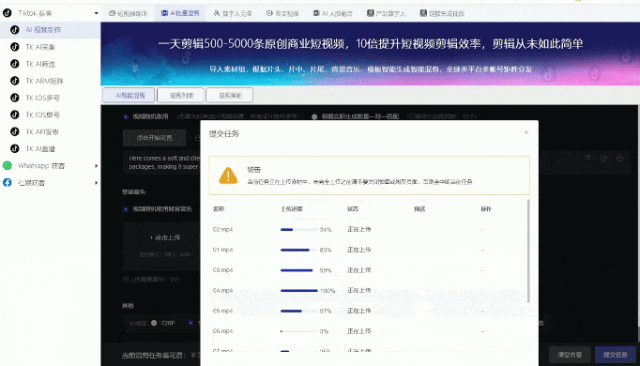This screenshot has height=366, width=640.
Task: Click the icon on the first top tab
Action: pyautogui.click(x=112, y=13)
